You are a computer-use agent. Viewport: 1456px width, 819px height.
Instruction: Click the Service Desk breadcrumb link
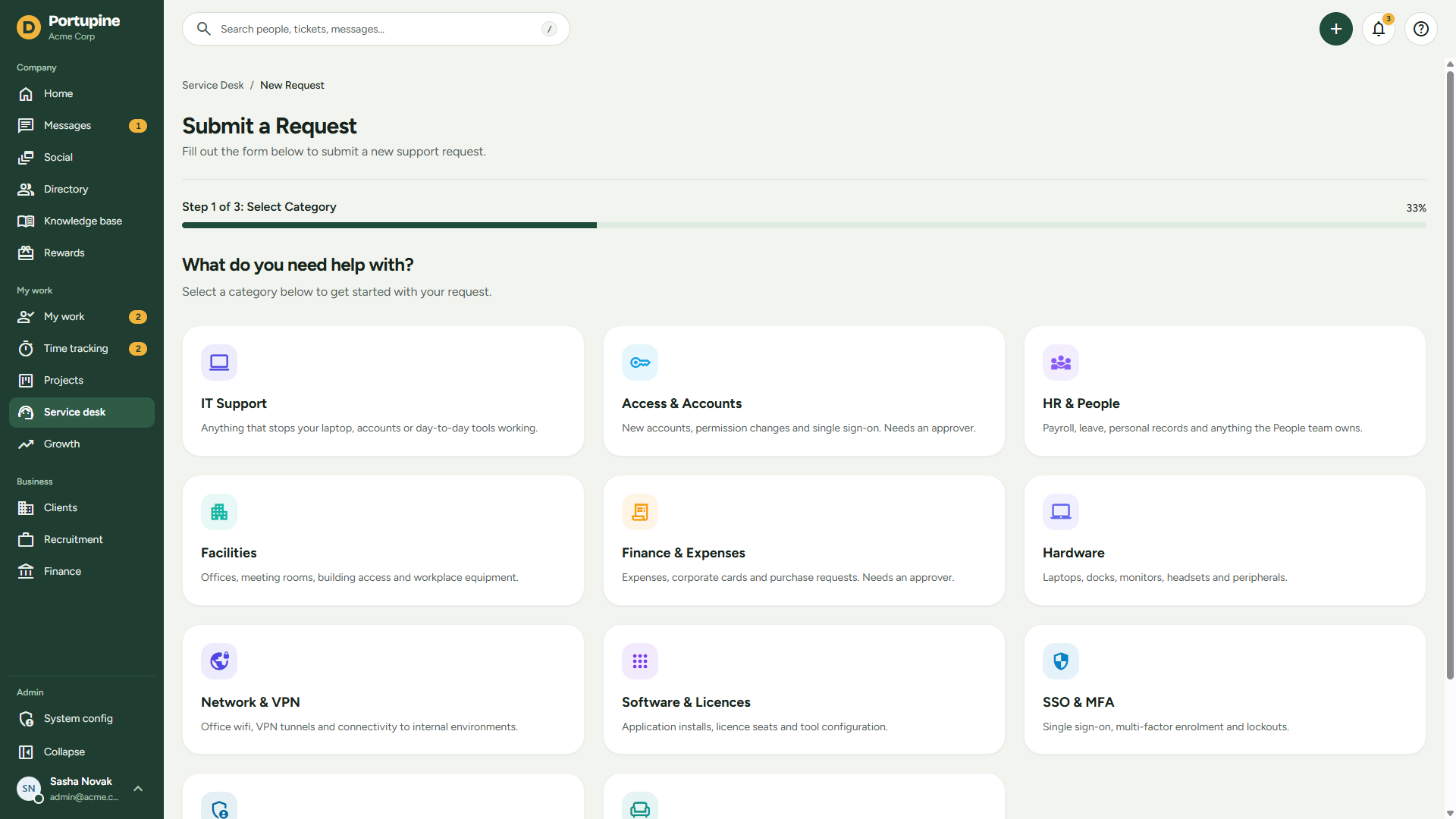coord(213,86)
